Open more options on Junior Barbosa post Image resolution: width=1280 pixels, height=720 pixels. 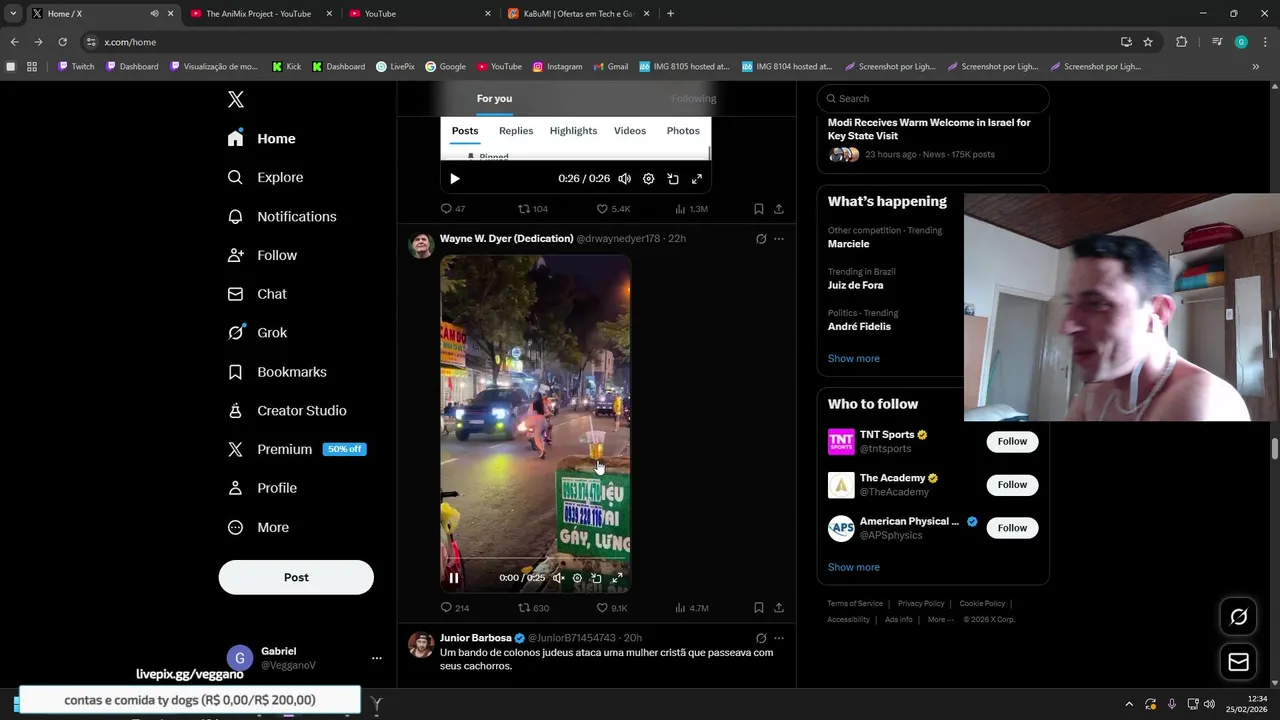point(779,638)
